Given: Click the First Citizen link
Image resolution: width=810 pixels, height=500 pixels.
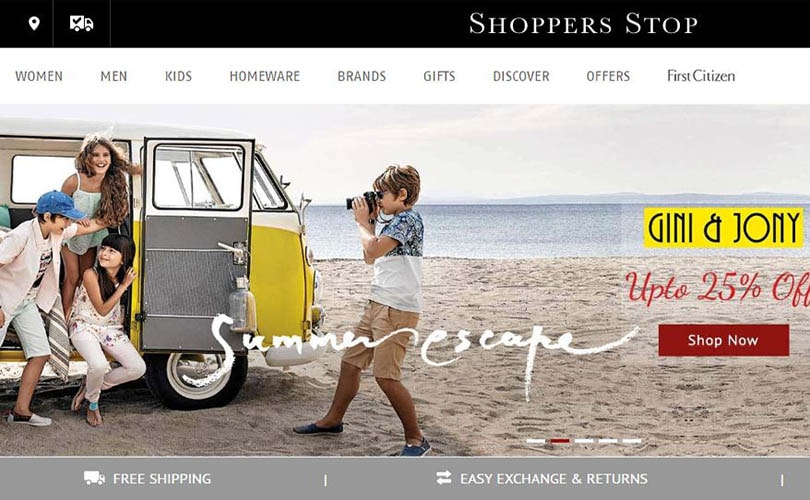Looking at the screenshot, I should [x=701, y=76].
